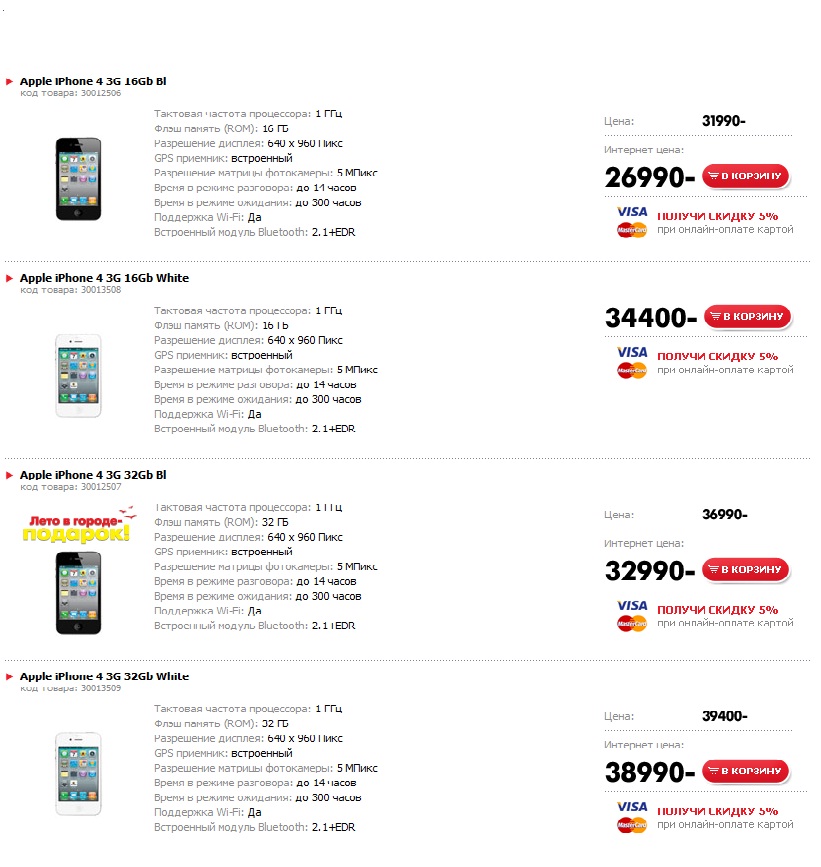
Task: Open Apple iPhone 4 3G 32Gb Bl link
Action: point(93,475)
